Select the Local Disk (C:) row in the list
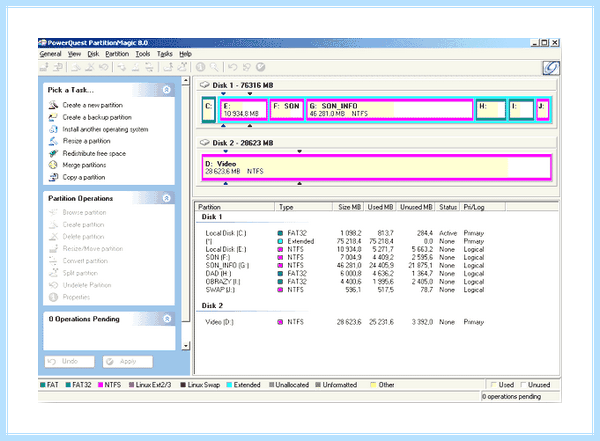The height and width of the screenshot is (441, 600). tap(344, 233)
